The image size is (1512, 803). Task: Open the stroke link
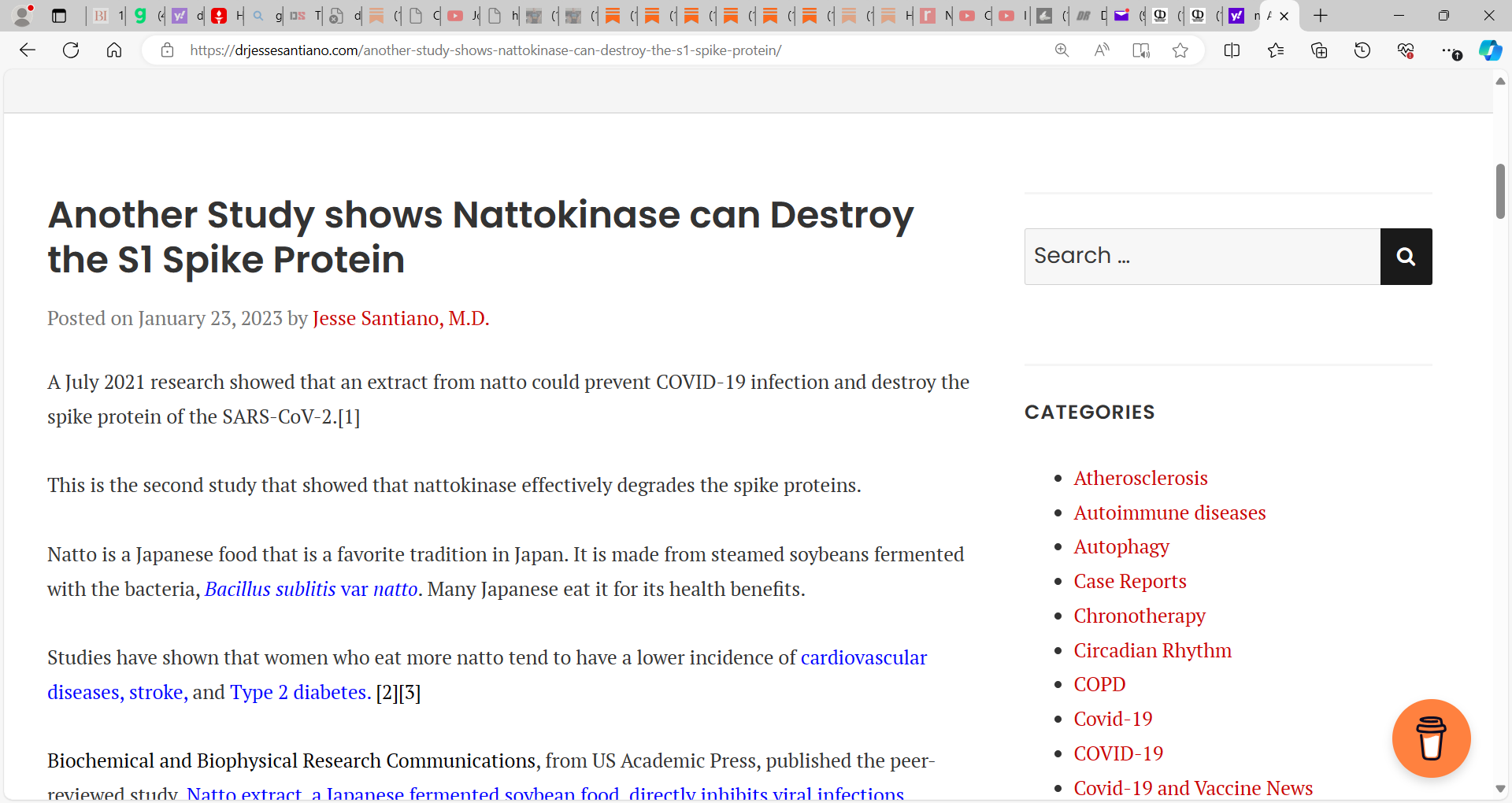pos(158,692)
